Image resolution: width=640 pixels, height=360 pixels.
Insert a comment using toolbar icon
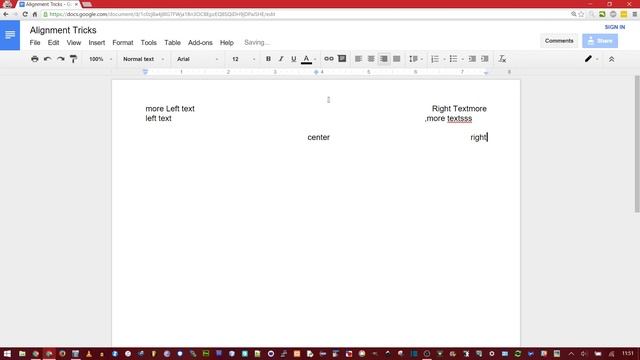click(342, 59)
